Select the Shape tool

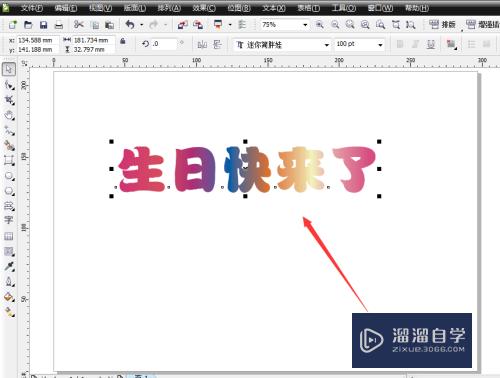pyautogui.click(x=9, y=85)
